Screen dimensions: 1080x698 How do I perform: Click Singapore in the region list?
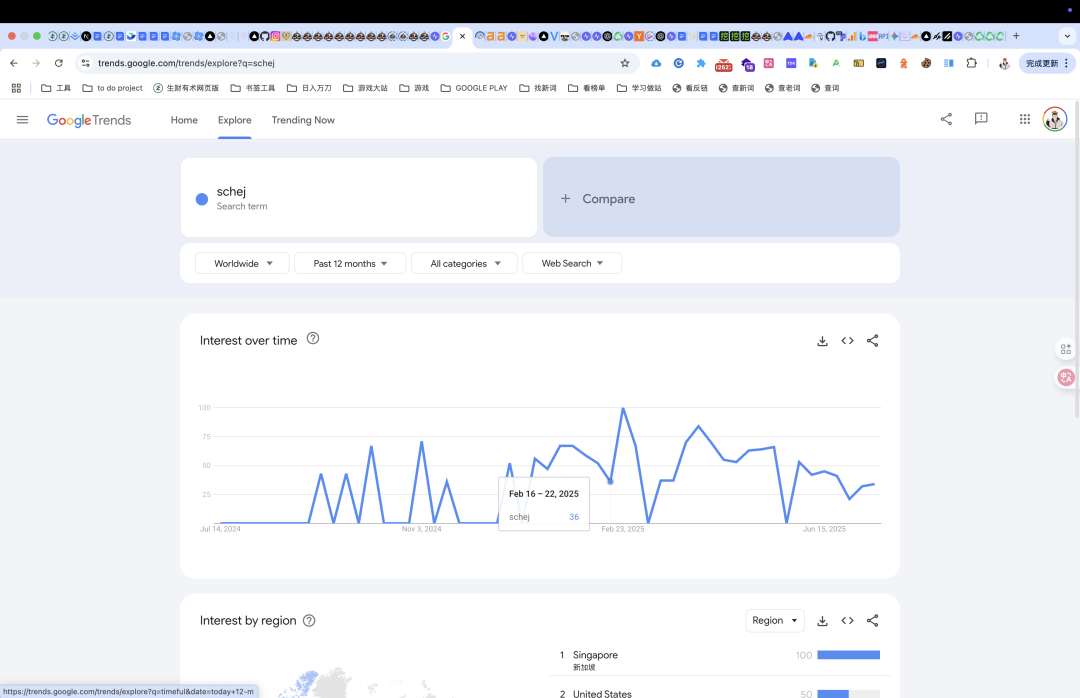click(595, 655)
